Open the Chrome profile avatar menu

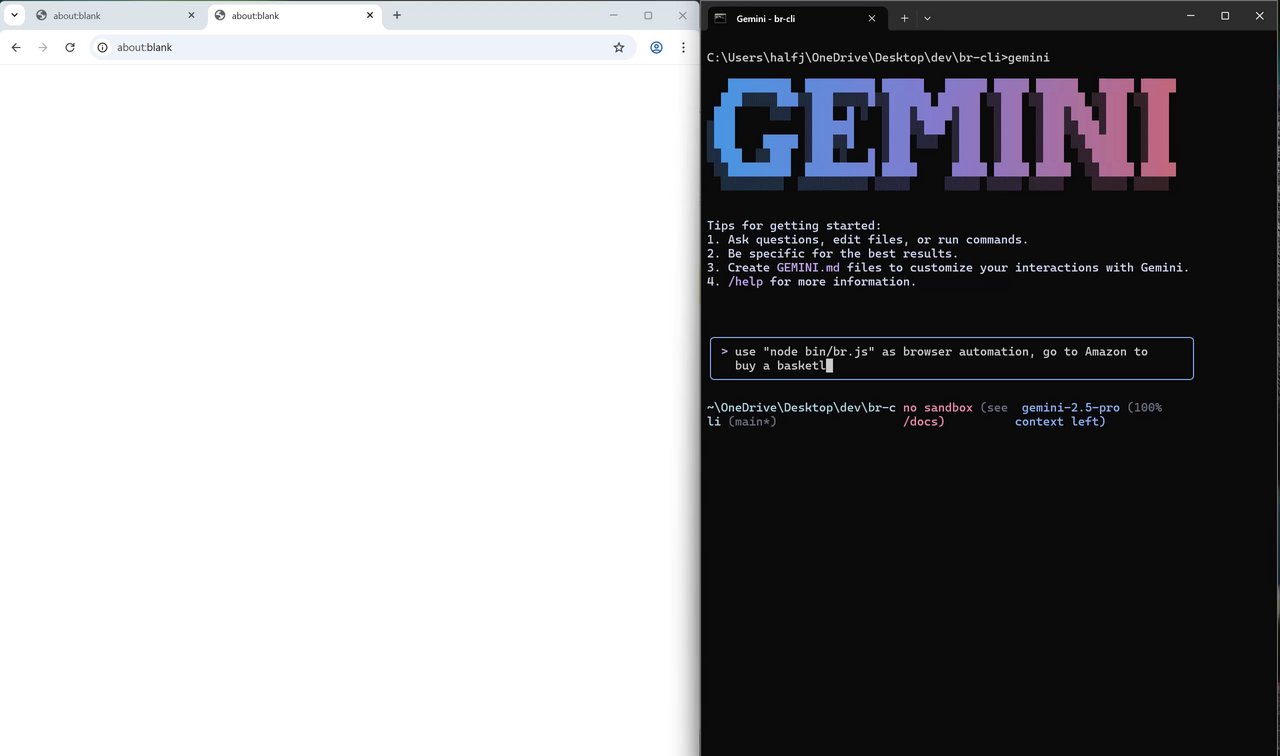(656, 47)
